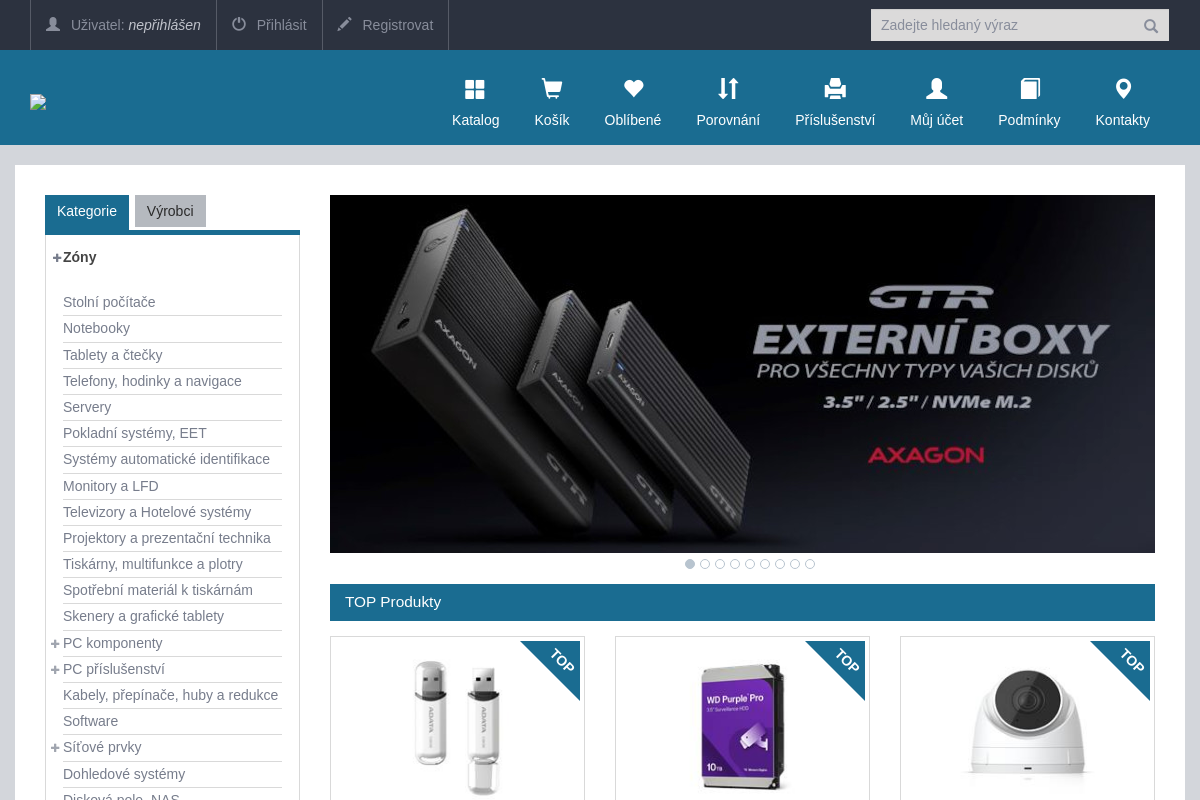Open the Katalog grid icon
1200x800 pixels.
(475, 90)
